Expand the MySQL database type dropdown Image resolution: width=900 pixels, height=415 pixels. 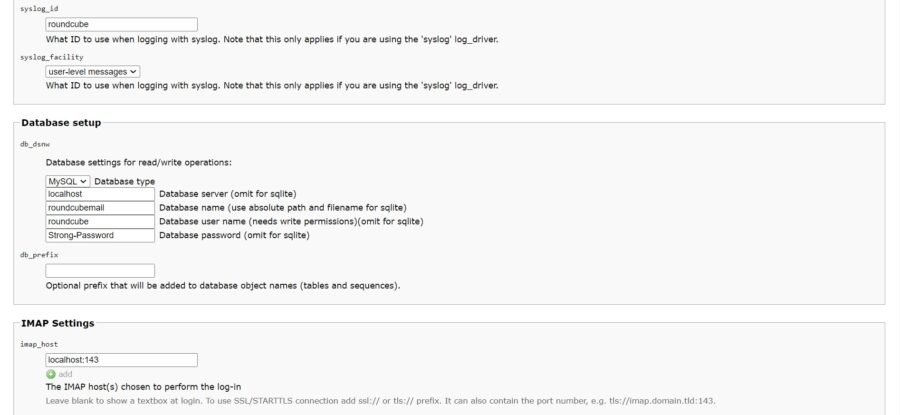pyautogui.click(x=68, y=181)
